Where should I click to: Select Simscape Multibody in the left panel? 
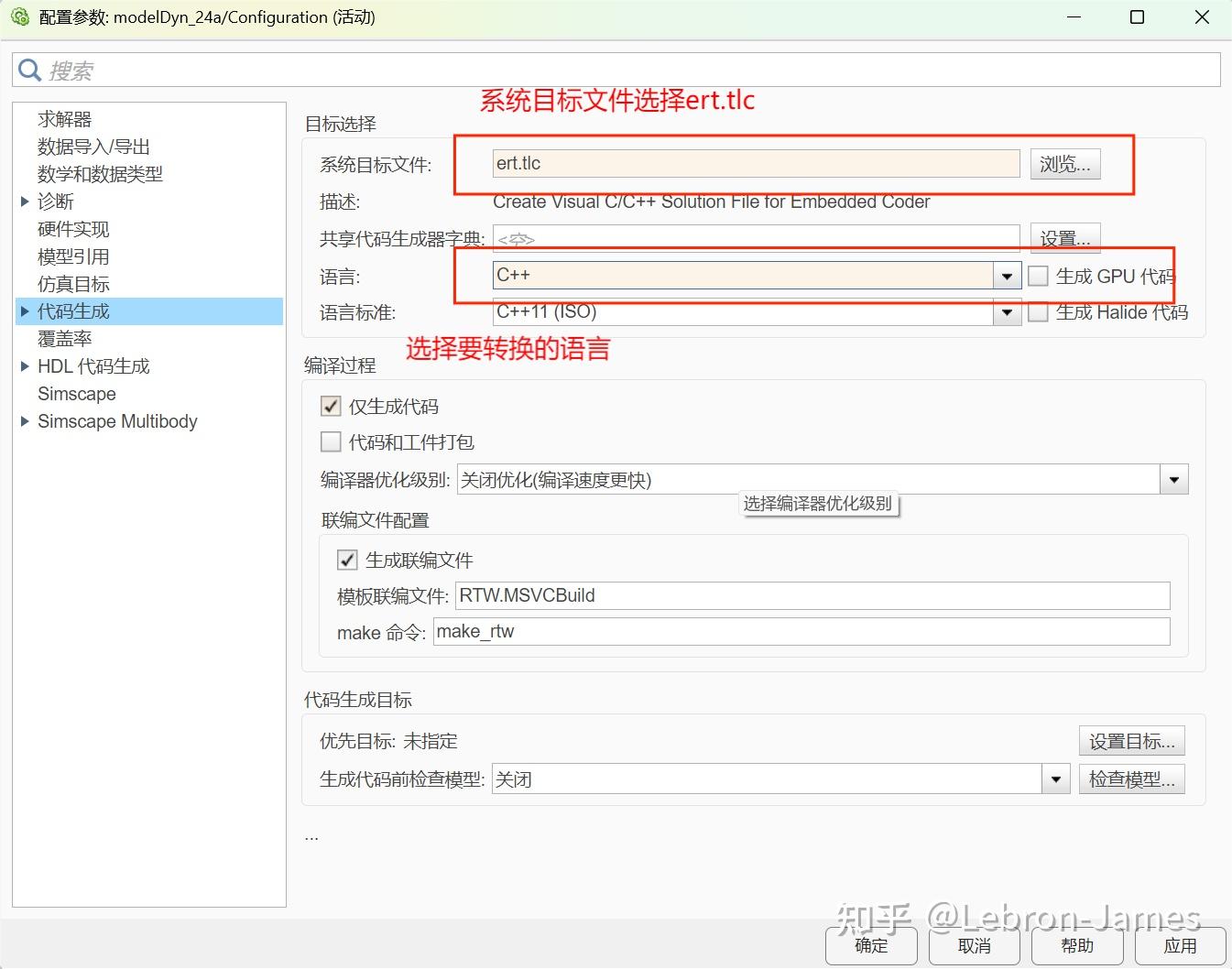click(117, 421)
